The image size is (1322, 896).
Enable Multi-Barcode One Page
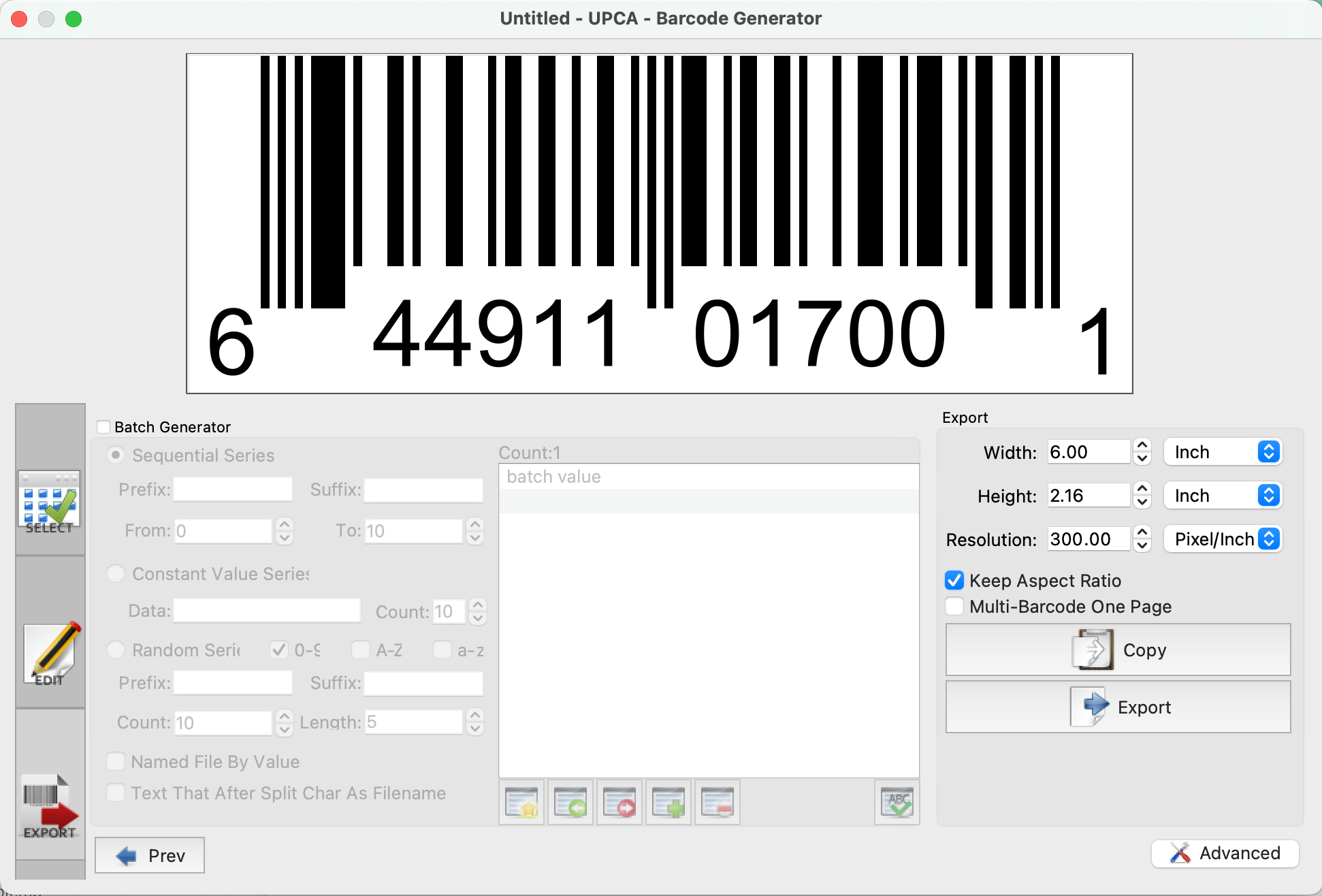(x=954, y=606)
